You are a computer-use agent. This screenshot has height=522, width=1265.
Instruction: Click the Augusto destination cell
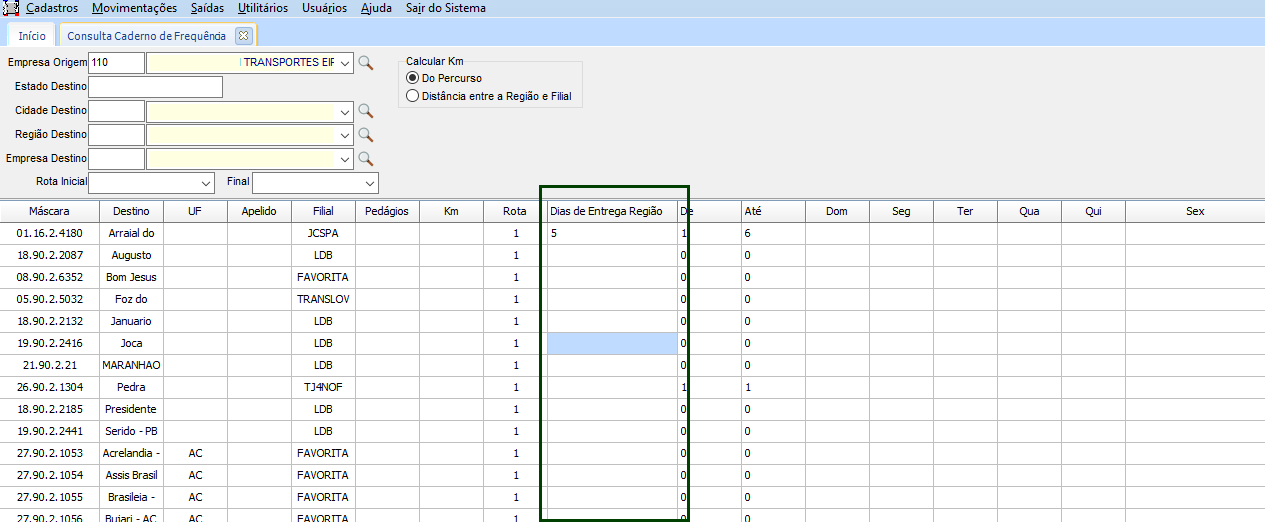click(131, 255)
